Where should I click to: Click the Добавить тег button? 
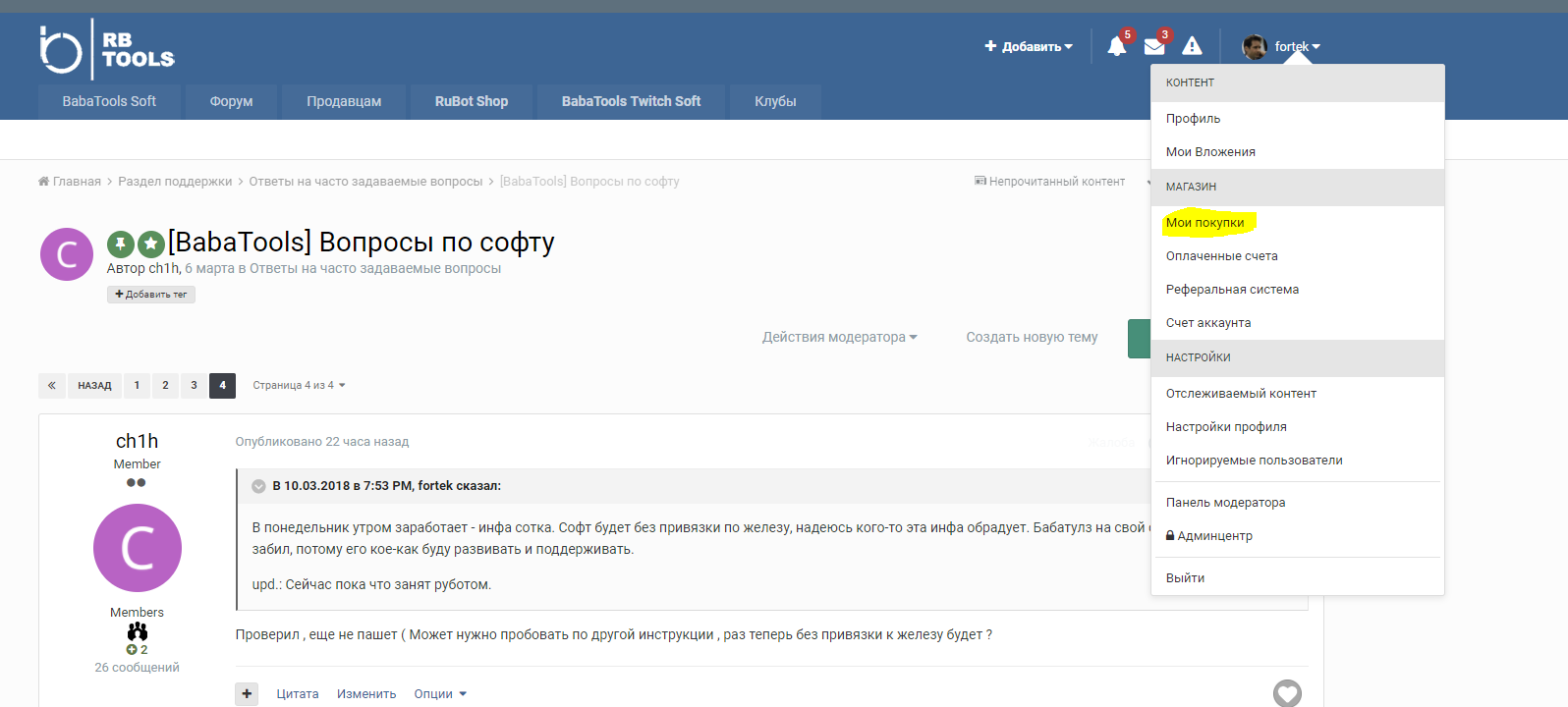[x=151, y=295]
